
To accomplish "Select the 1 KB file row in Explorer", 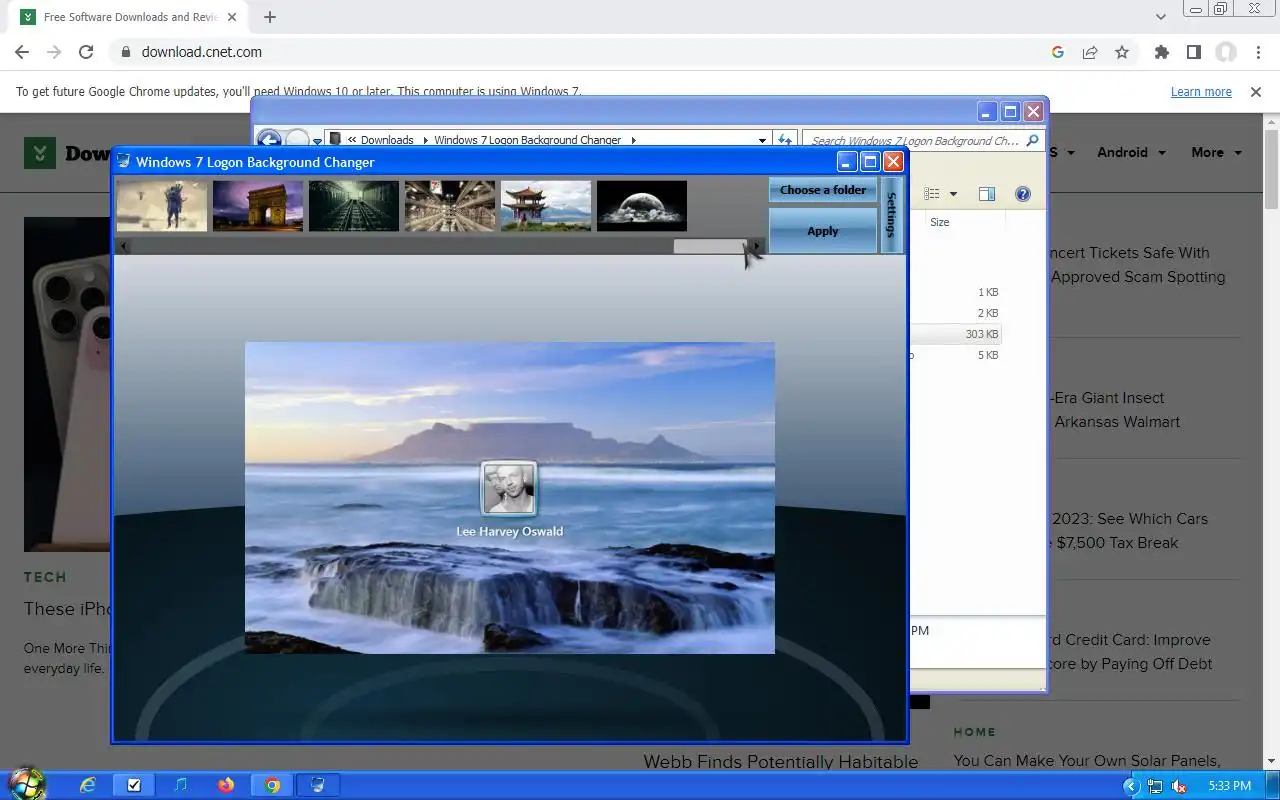I will (x=955, y=292).
